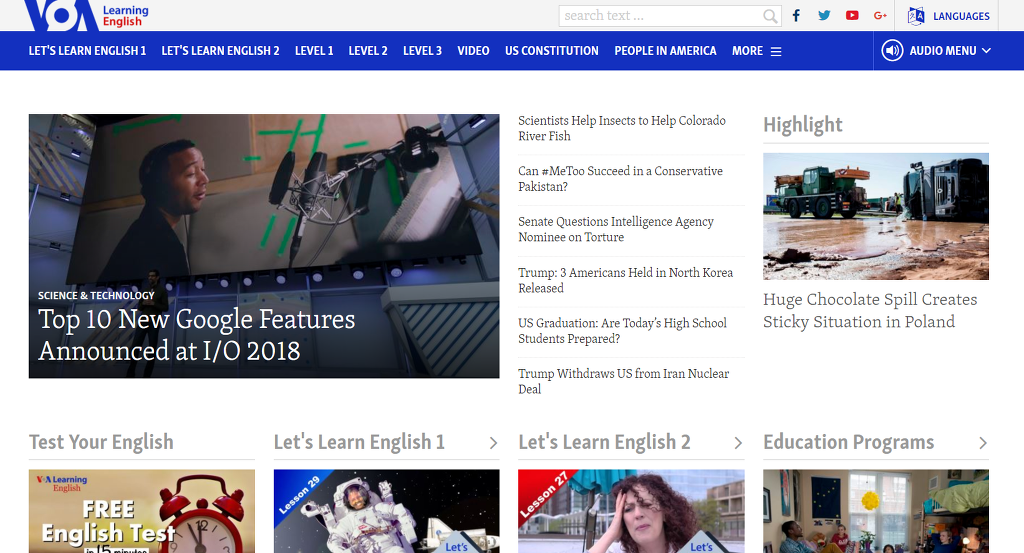Expand Let's Learn English 2 section arrow
Screen dimensions: 1024x553
pos(738,443)
